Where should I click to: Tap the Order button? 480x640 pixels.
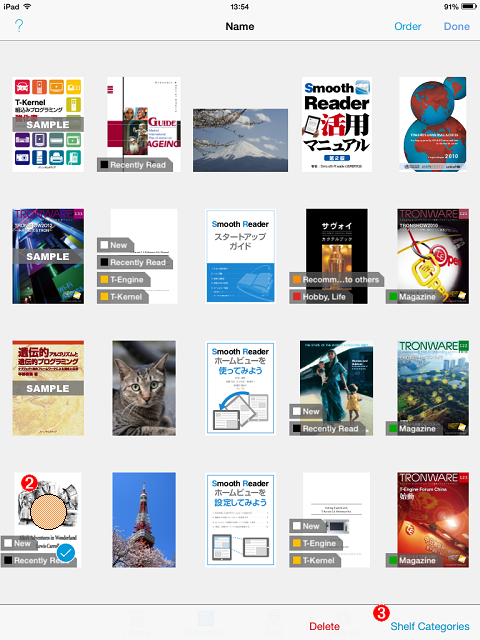pos(407,27)
